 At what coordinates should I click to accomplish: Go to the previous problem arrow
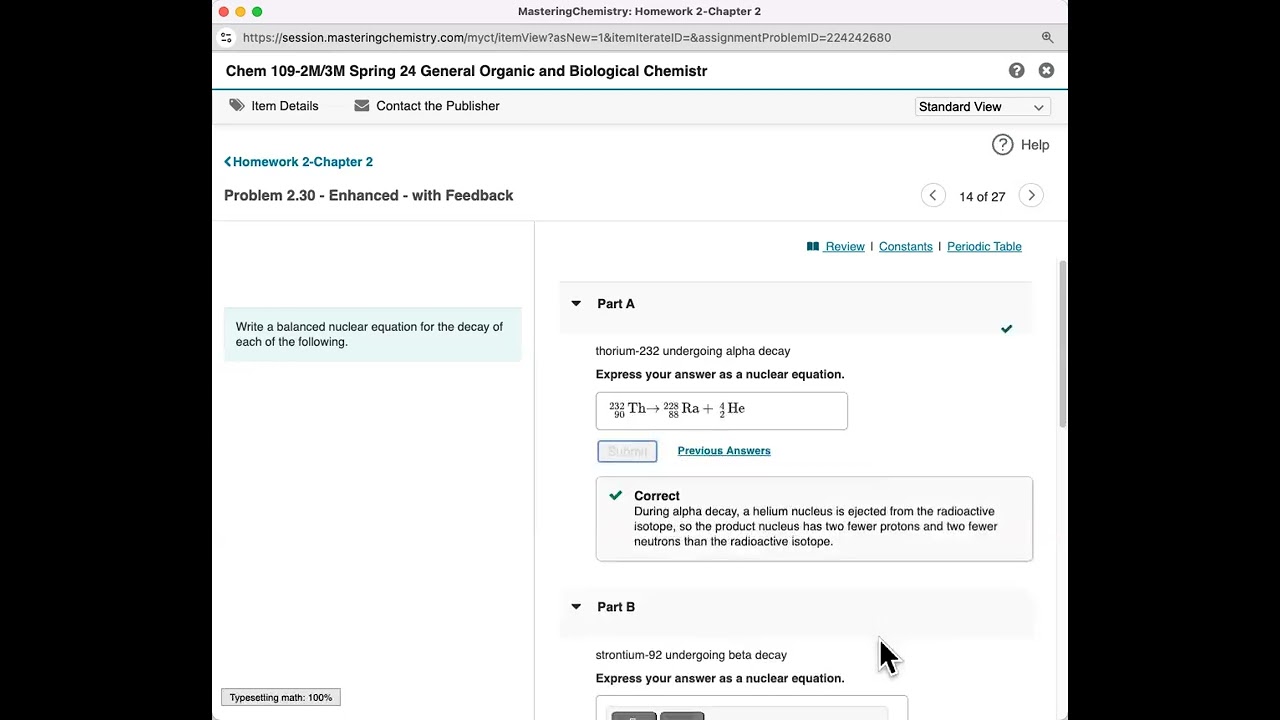pyautogui.click(x=933, y=196)
